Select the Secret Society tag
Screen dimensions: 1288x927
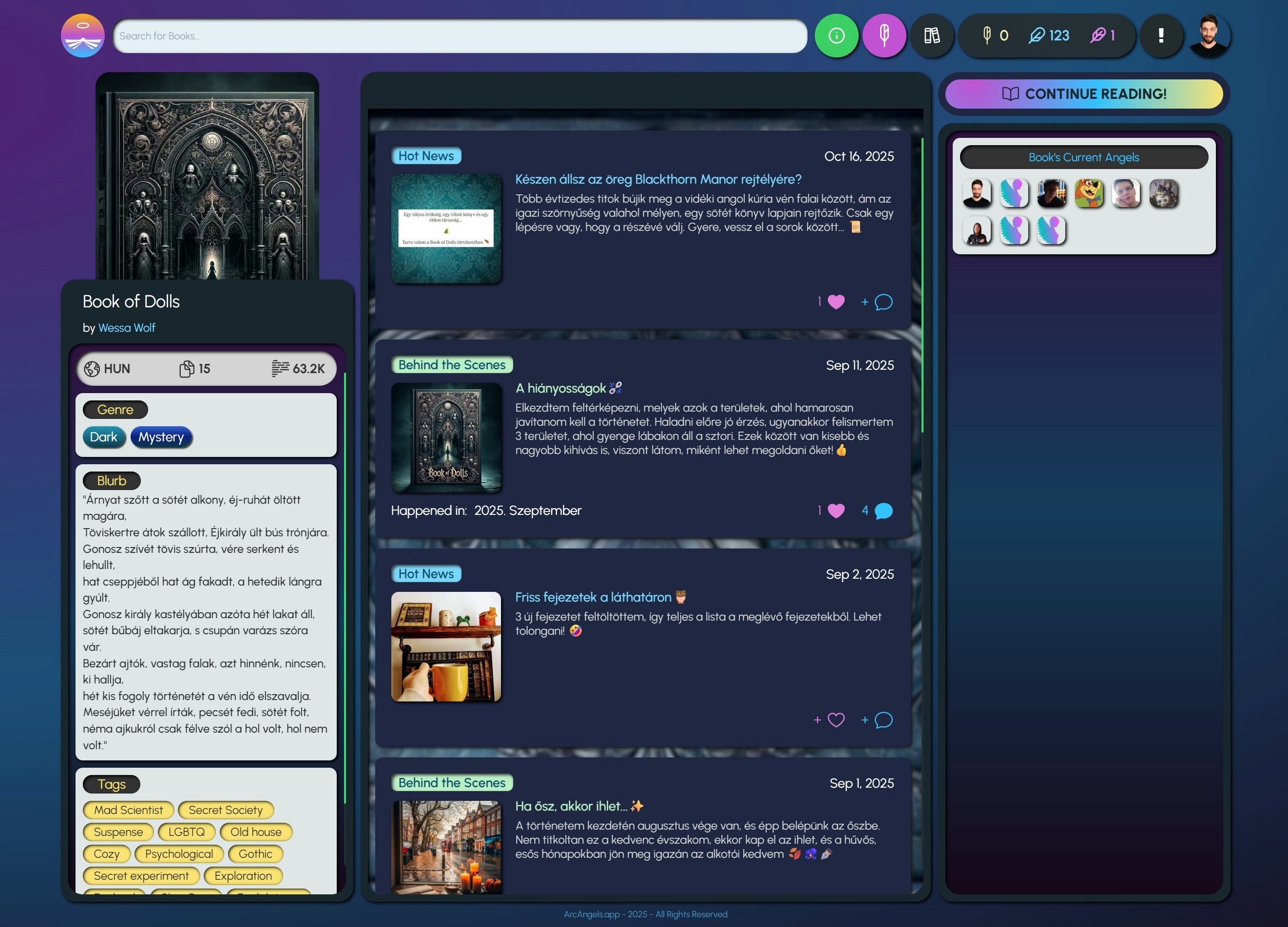point(226,810)
